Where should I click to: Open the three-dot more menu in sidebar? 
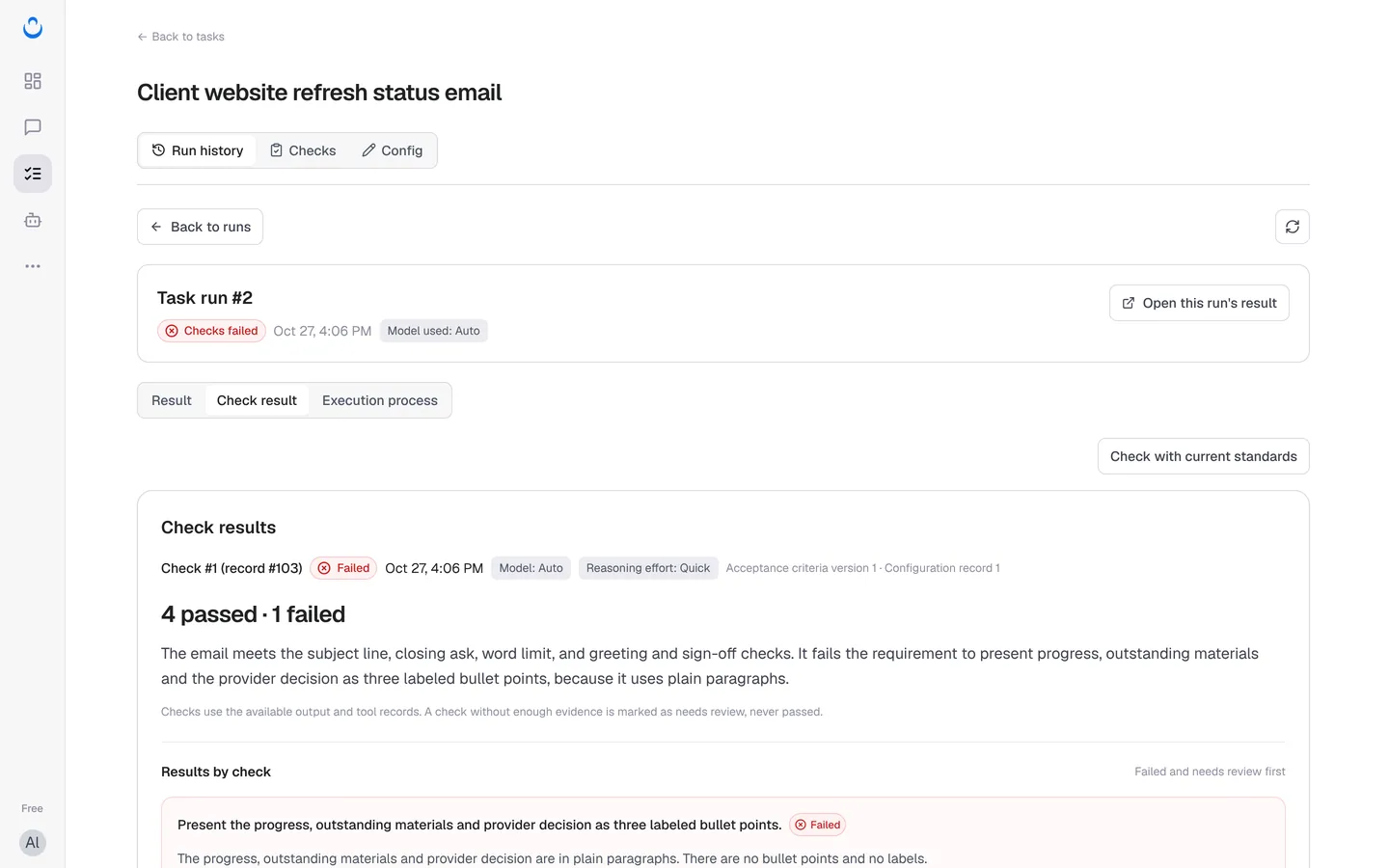click(33, 266)
